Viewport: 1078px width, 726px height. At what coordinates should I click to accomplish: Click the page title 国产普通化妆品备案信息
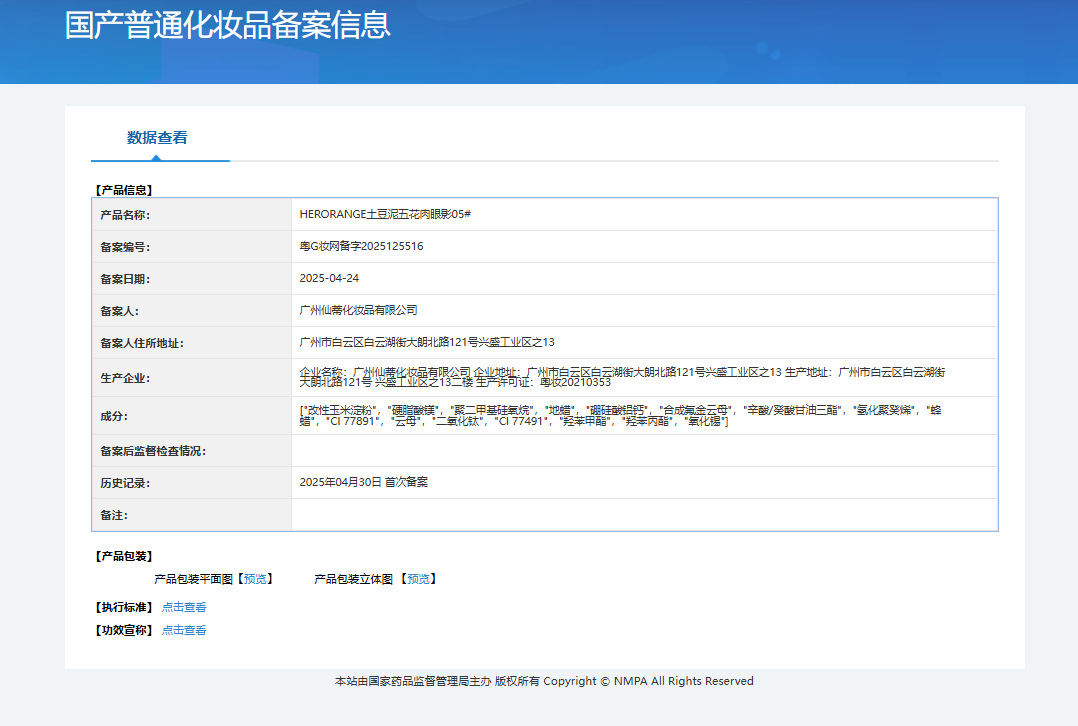point(228,25)
